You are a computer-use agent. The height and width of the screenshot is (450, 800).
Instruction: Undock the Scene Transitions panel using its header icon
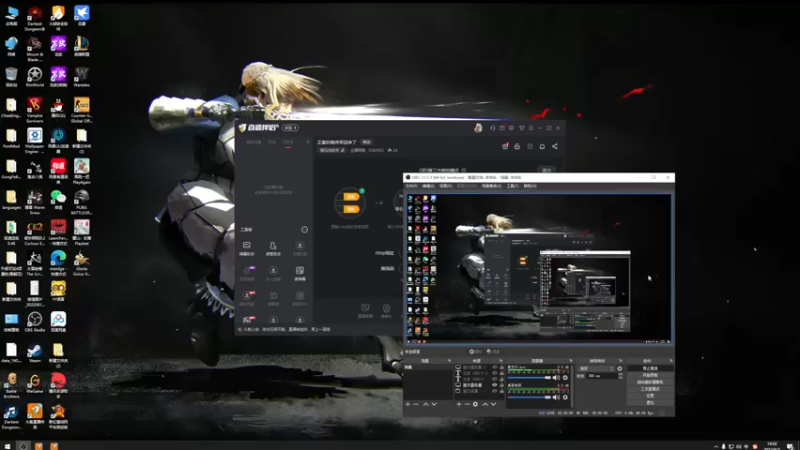(x=620, y=361)
